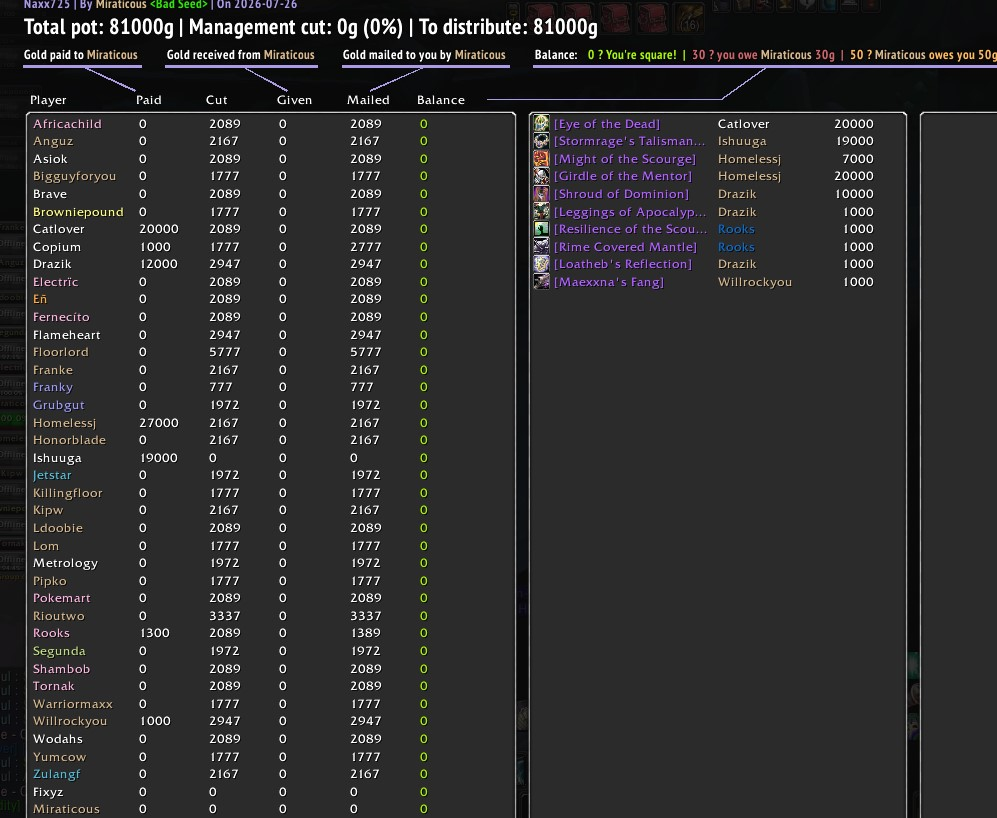The width and height of the screenshot is (997, 818).
Task: Click the Stormrage's Talisman item icon
Action: 541,141
